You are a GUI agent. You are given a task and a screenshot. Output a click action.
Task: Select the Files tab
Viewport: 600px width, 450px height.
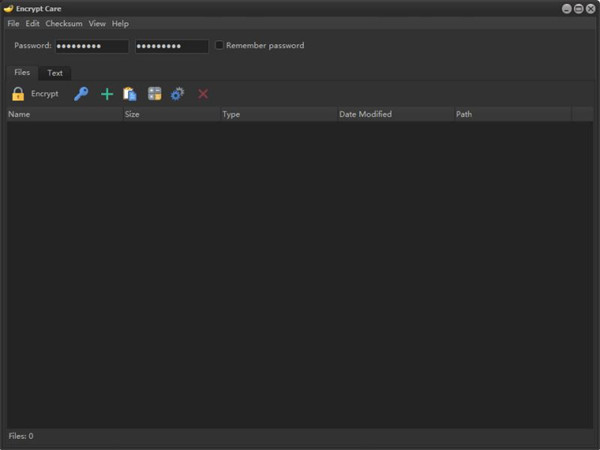click(x=22, y=72)
